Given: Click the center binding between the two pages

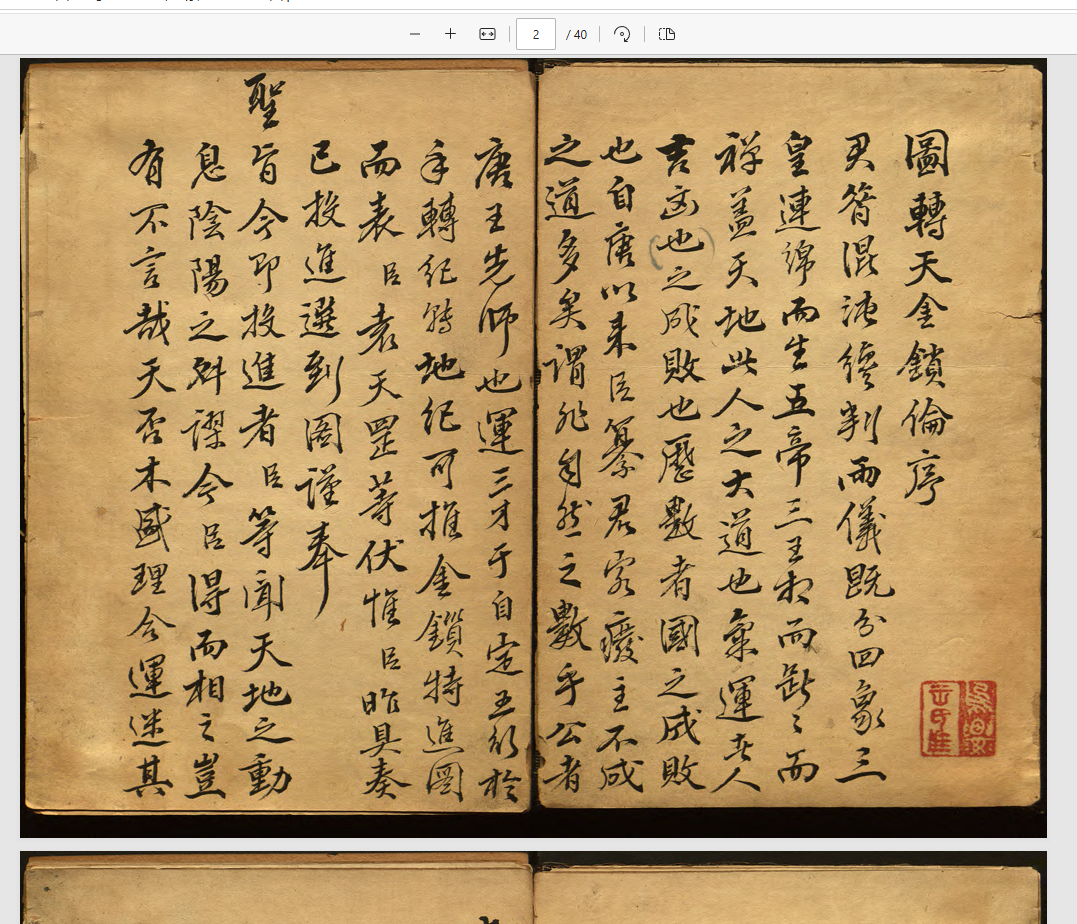Looking at the screenshot, I should point(533,440).
